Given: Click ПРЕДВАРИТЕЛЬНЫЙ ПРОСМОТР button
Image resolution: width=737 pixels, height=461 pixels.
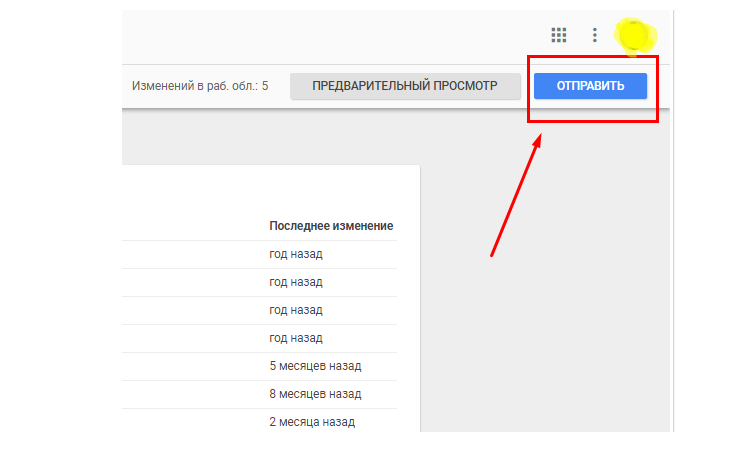Looking at the screenshot, I should pyautogui.click(x=405, y=86).
